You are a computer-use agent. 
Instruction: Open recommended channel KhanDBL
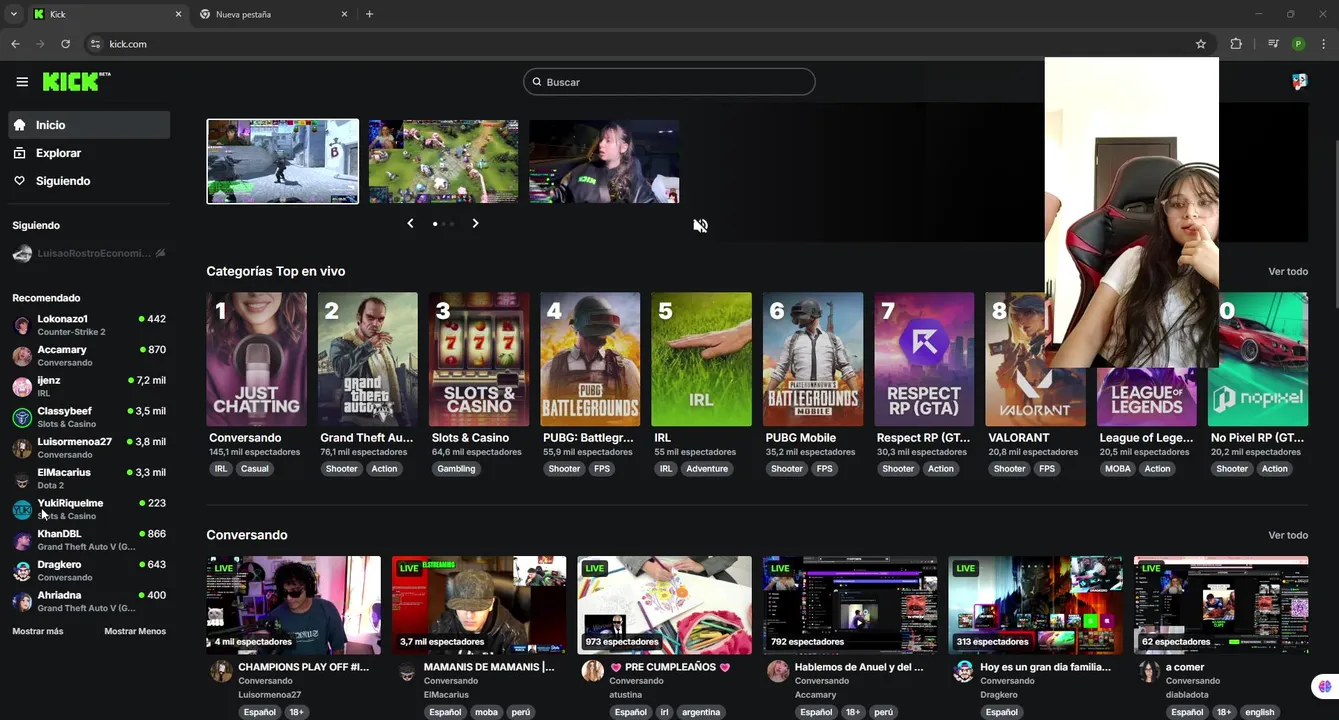click(89, 540)
